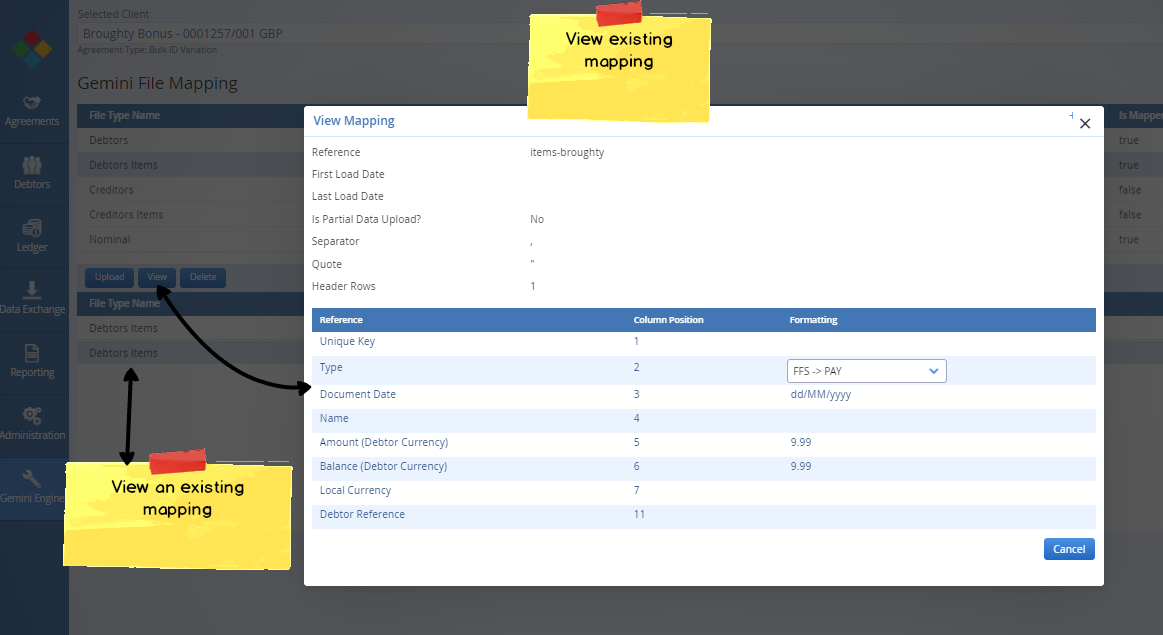Select the Document Date reference row

point(703,395)
